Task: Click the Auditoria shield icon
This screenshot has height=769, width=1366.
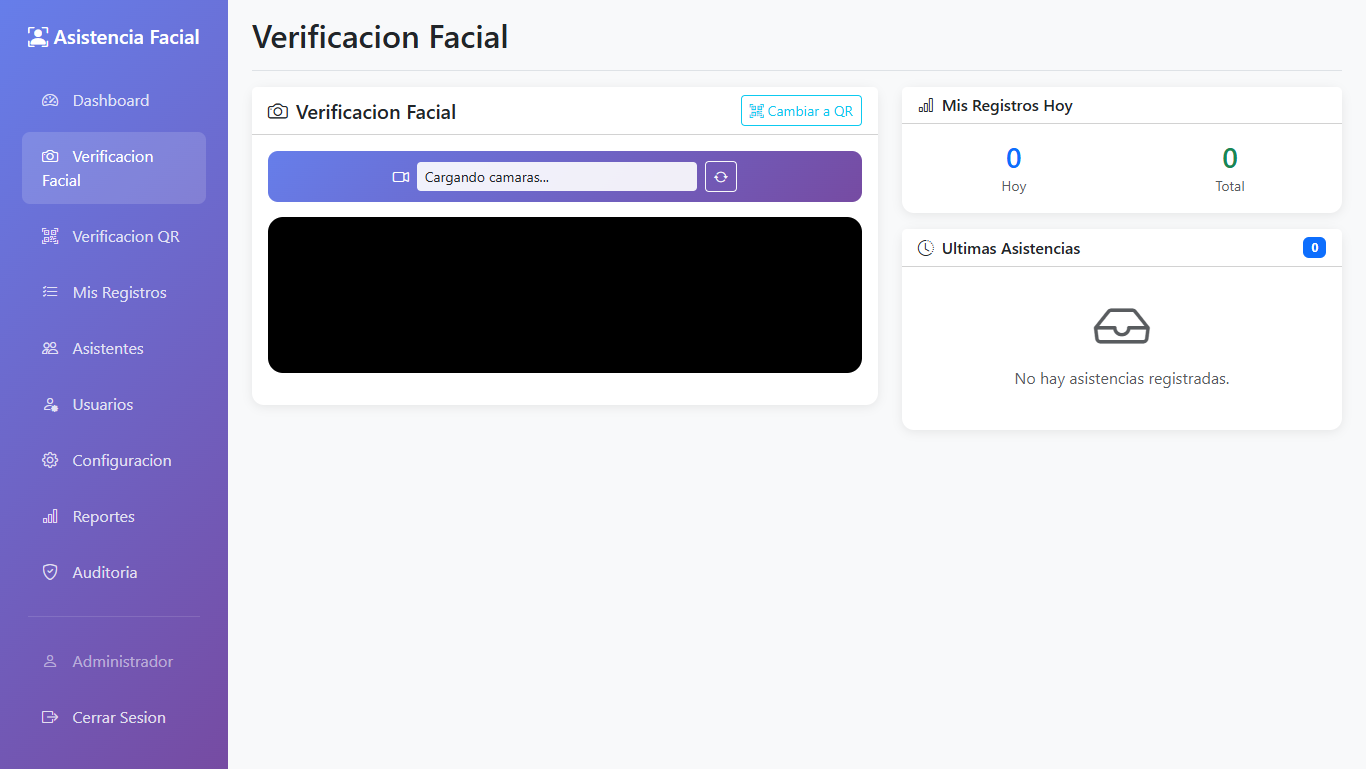Action: pos(50,573)
